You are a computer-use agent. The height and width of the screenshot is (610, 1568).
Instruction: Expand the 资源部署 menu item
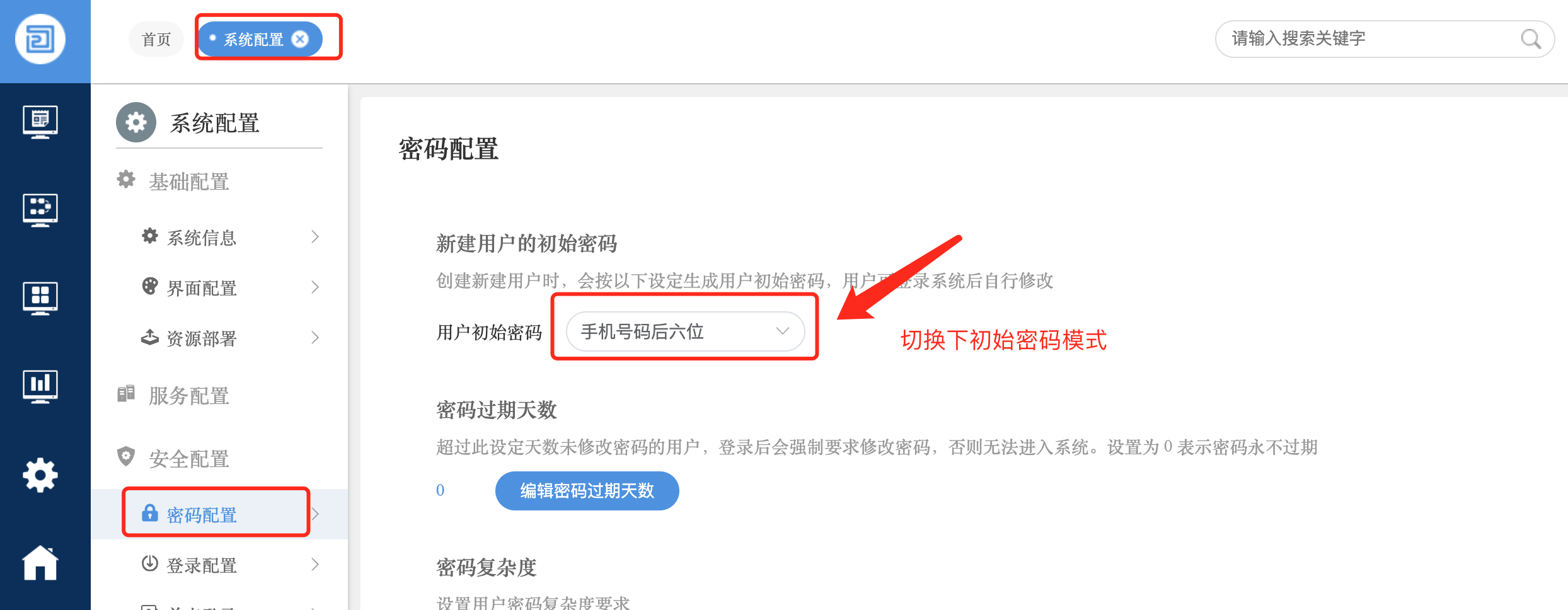click(231, 338)
